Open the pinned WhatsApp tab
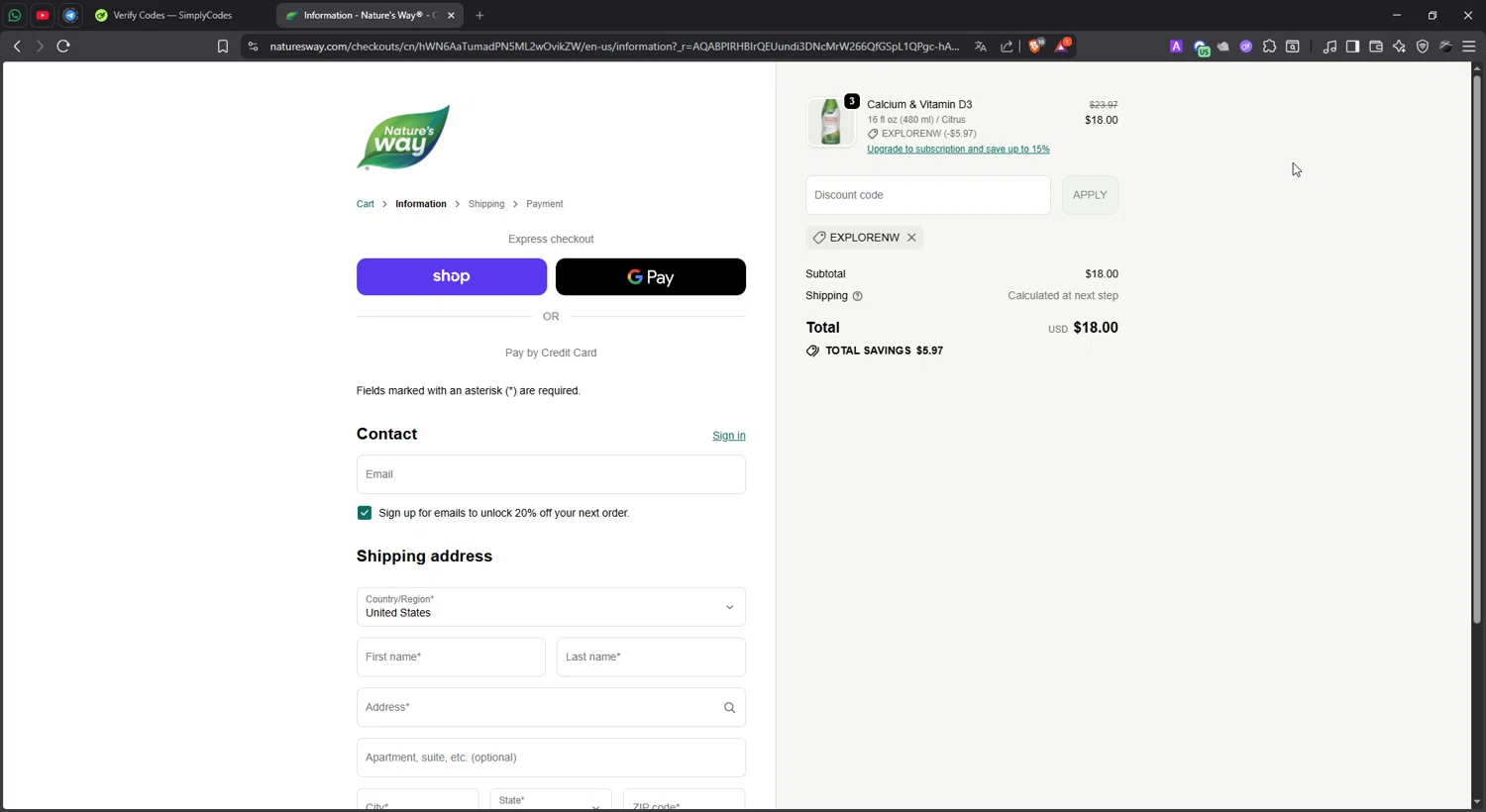 point(15,15)
